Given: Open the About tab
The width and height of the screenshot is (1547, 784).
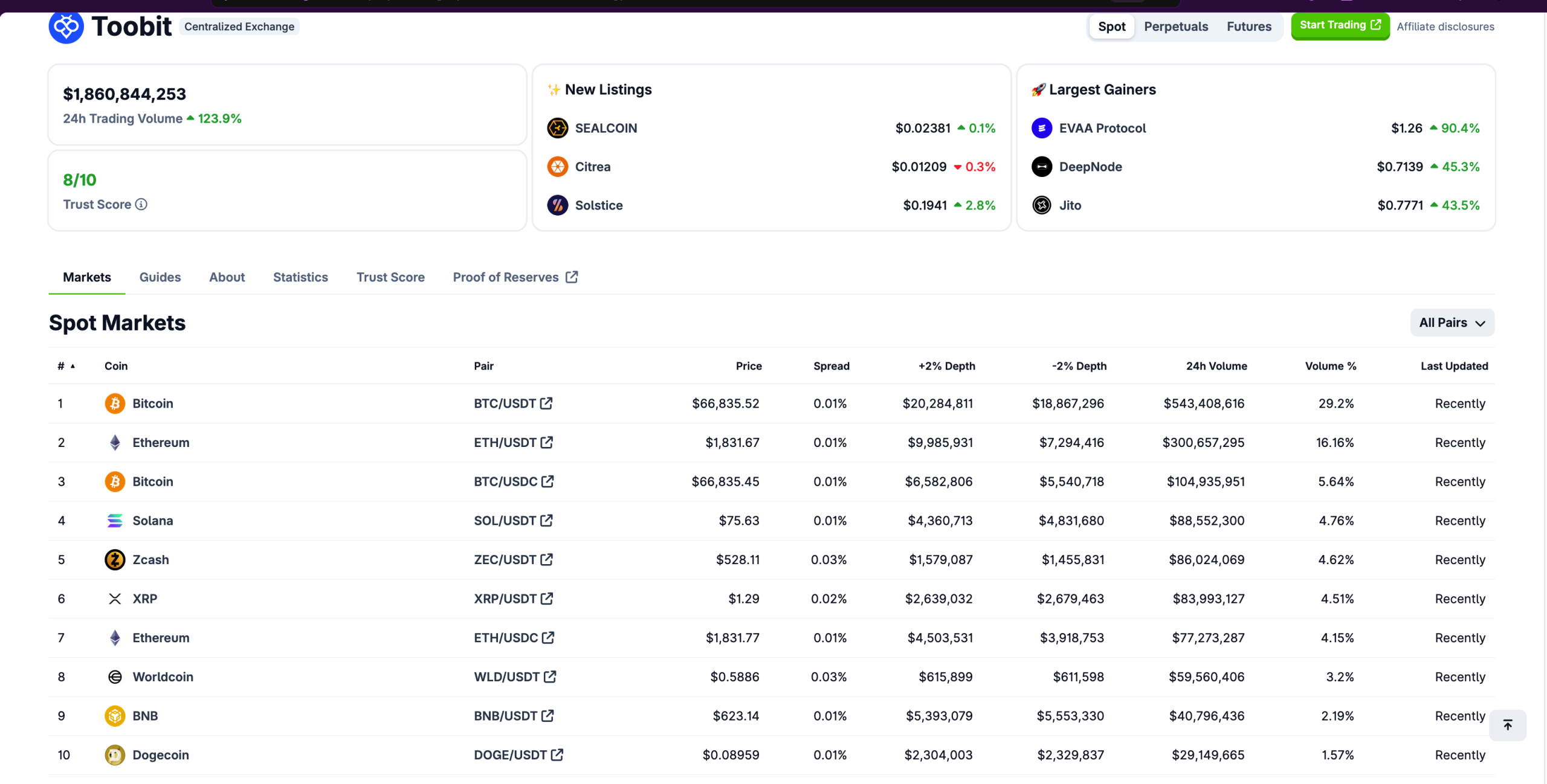Looking at the screenshot, I should click(x=227, y=277).
